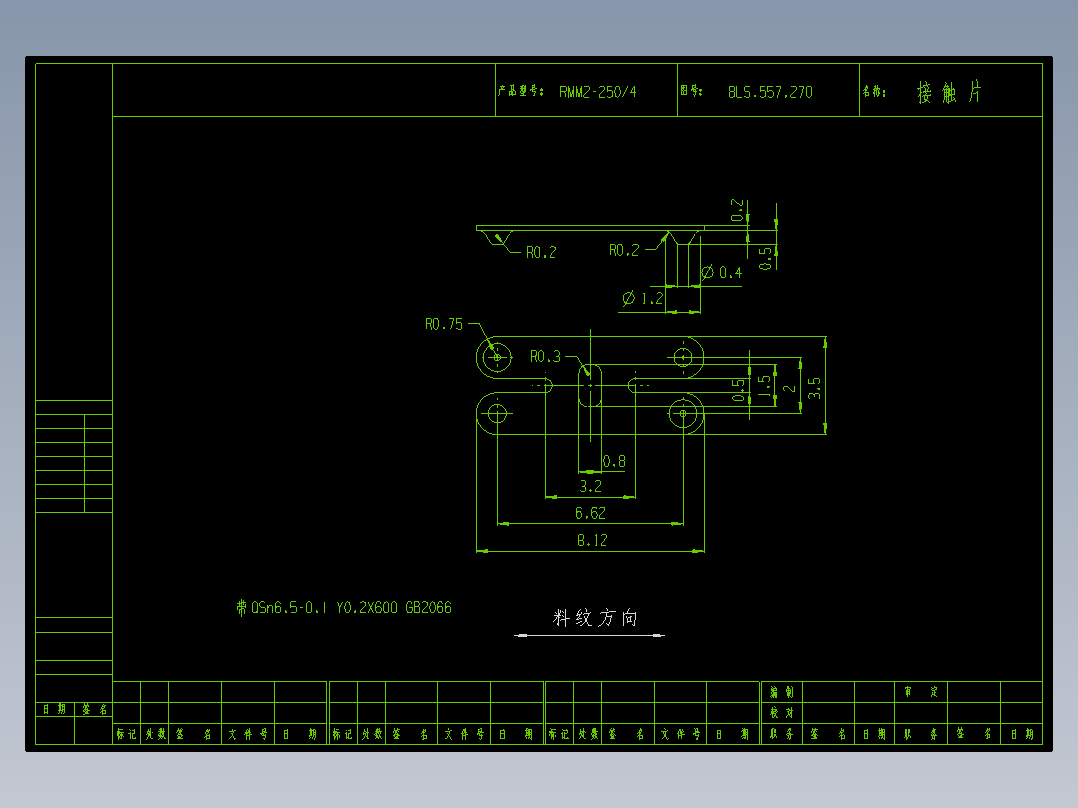The height and width of the screenshot is (808, 1078).
Task: Select the vertical '2' dimension value
Action: point(790,389)
